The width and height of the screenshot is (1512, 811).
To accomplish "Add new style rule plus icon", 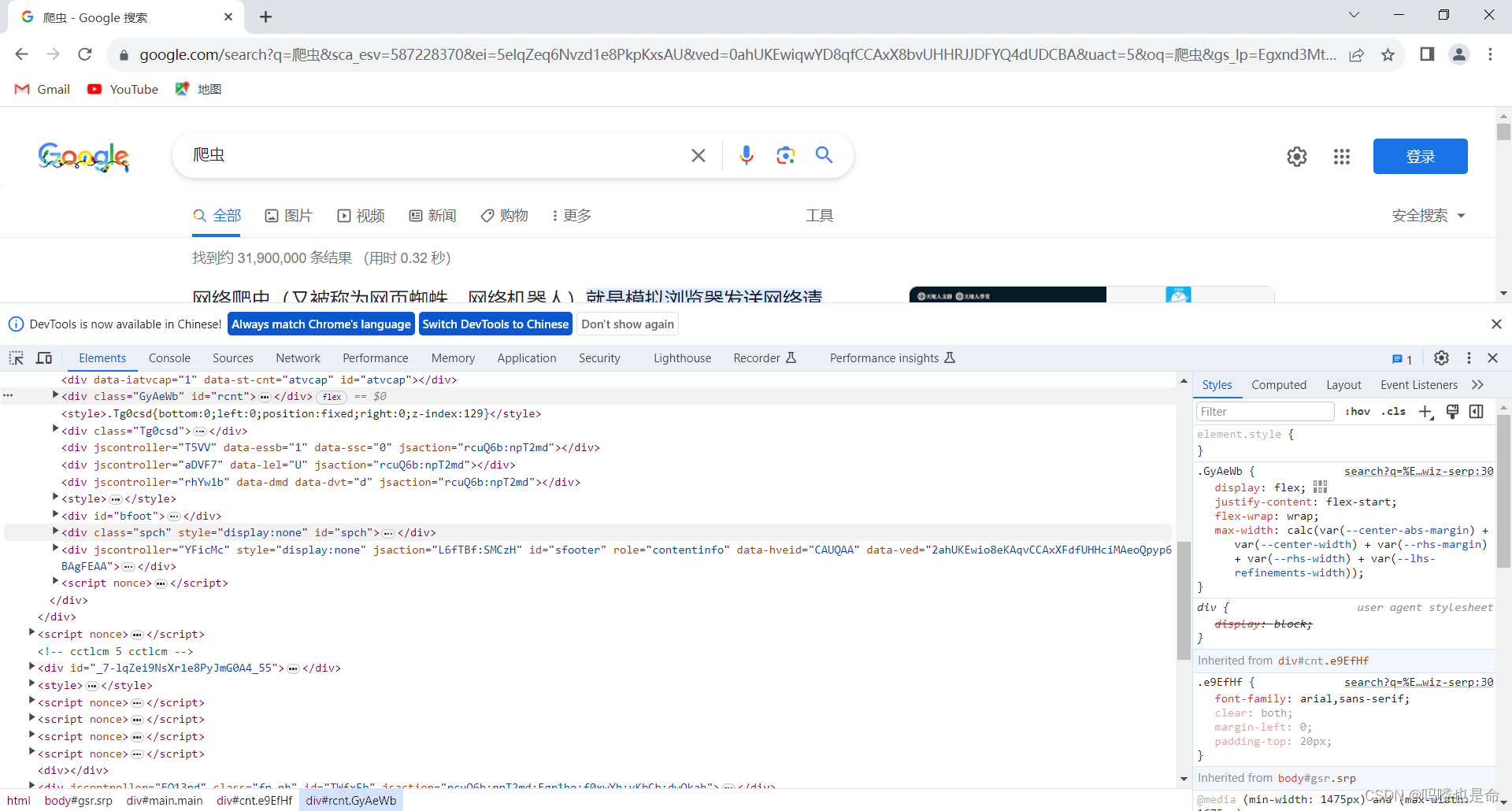I will click(1426, 412).
